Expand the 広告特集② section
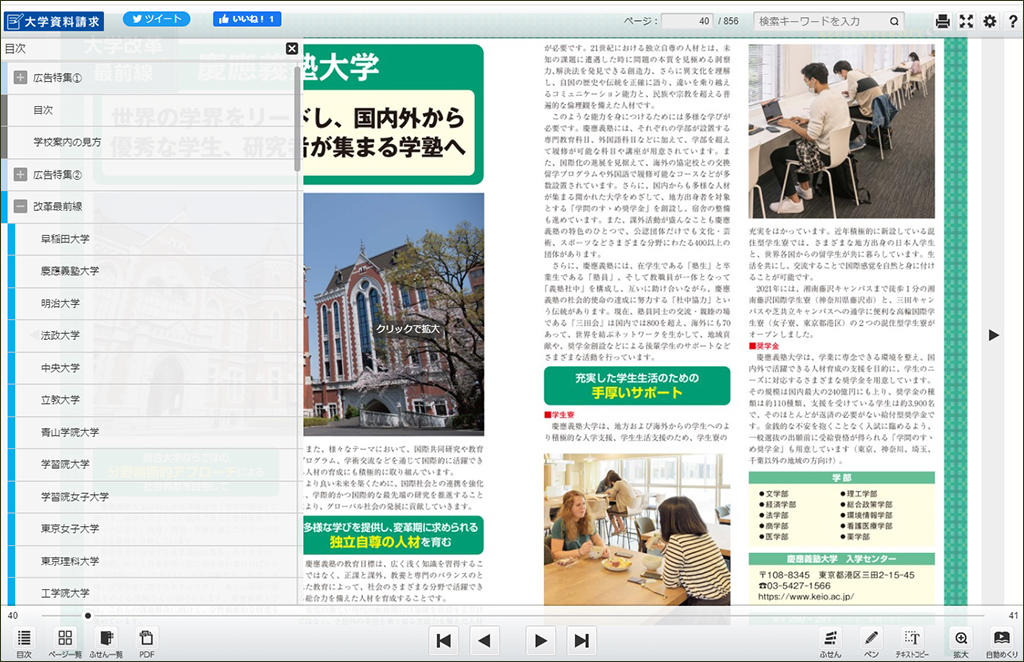The width and height of the screenshot is (1024, 662). [20, 174]
